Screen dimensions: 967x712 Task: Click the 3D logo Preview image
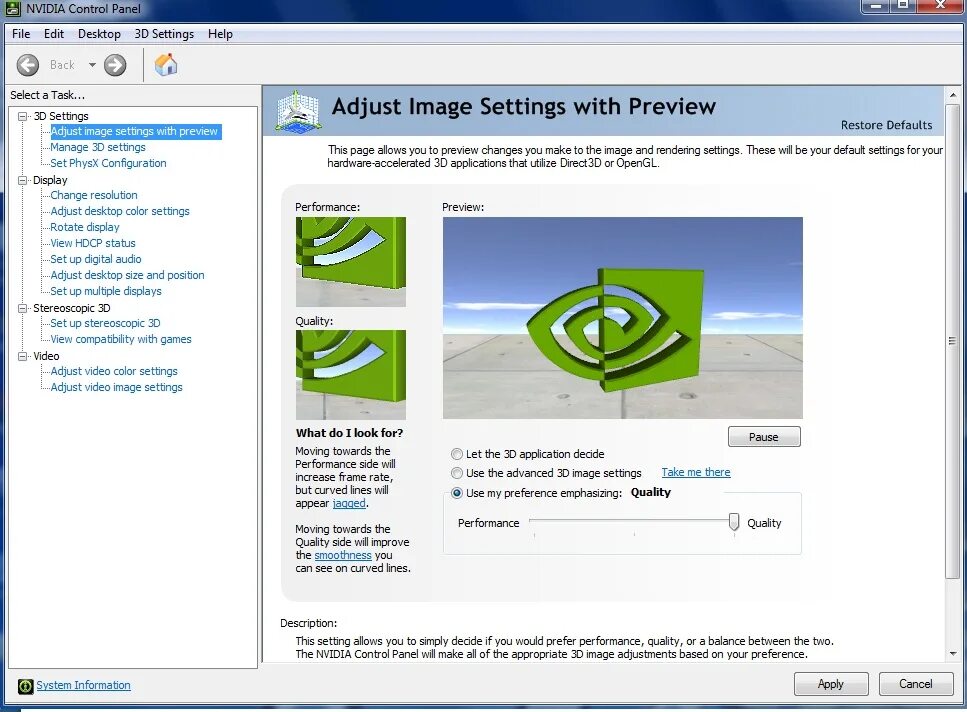pyautogui.click(x=623, y=318)
